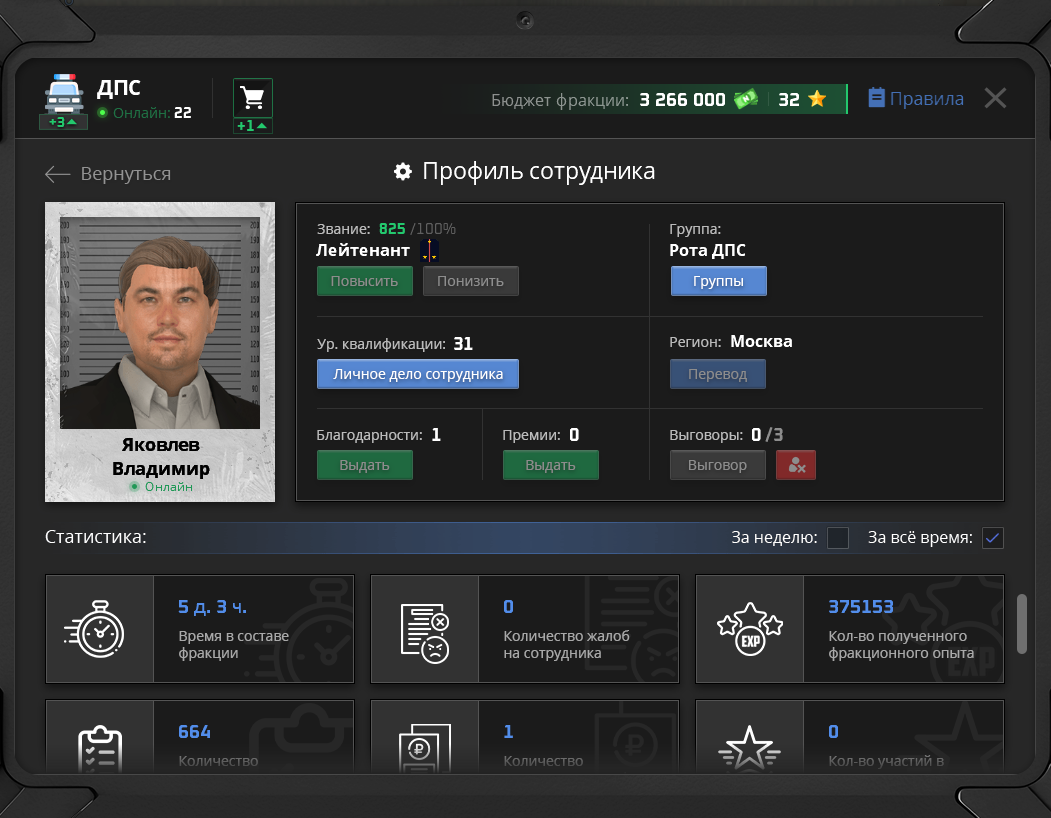The width and height of the screenshot is (1051, 818).
Task: Click the Время в составе фракции label
Action: coord(233,644)
